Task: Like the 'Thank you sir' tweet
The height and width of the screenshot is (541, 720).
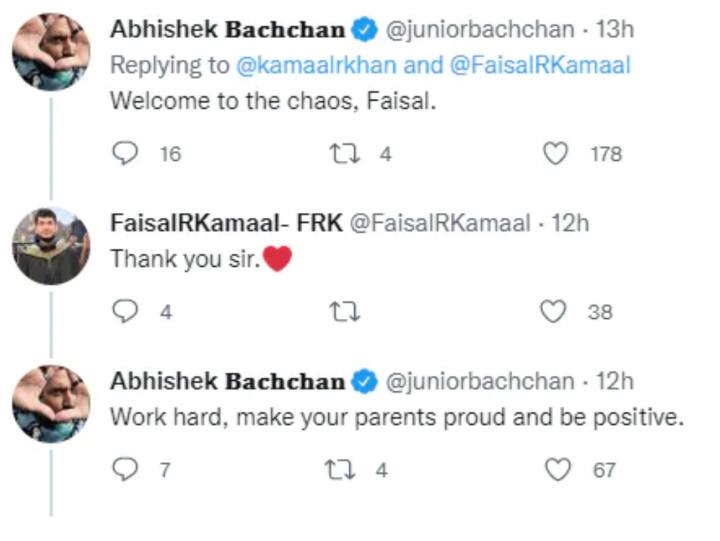Action: (555, 312)
